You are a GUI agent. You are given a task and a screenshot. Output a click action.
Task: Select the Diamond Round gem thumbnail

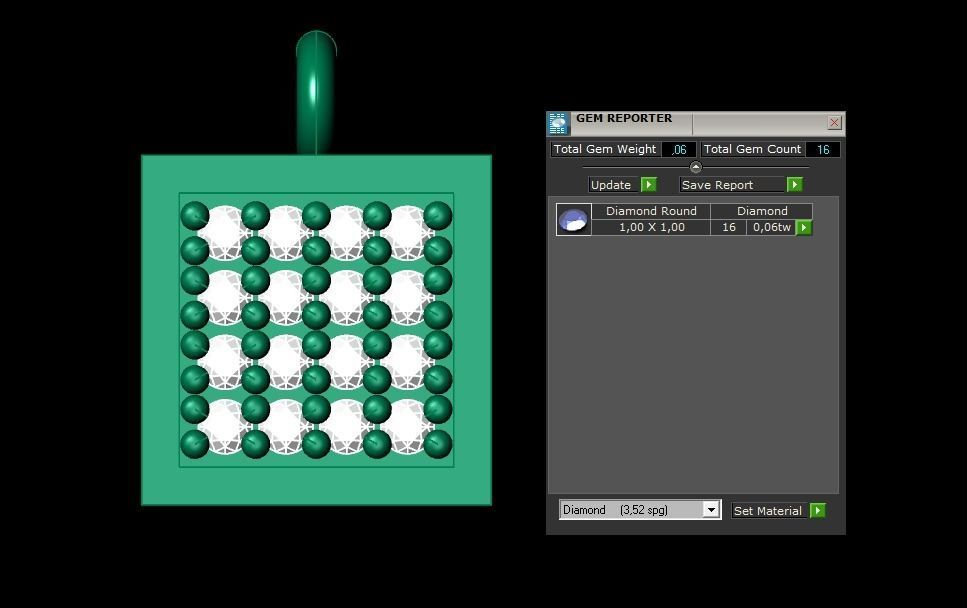point(574,220)
